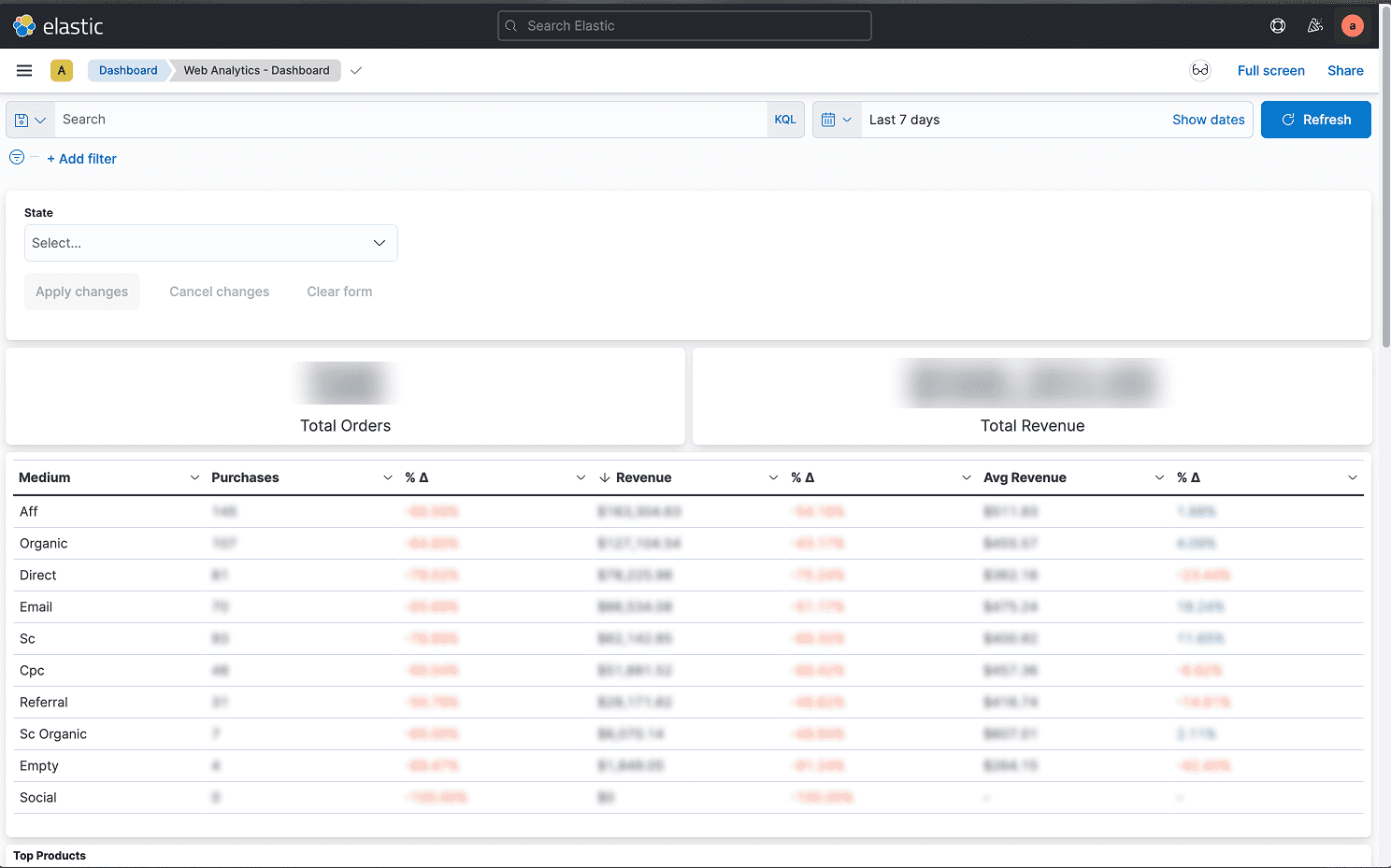Screen dimensions: 1391x868
Task: Open the user avatar menu
Action: coord(1352,26)
